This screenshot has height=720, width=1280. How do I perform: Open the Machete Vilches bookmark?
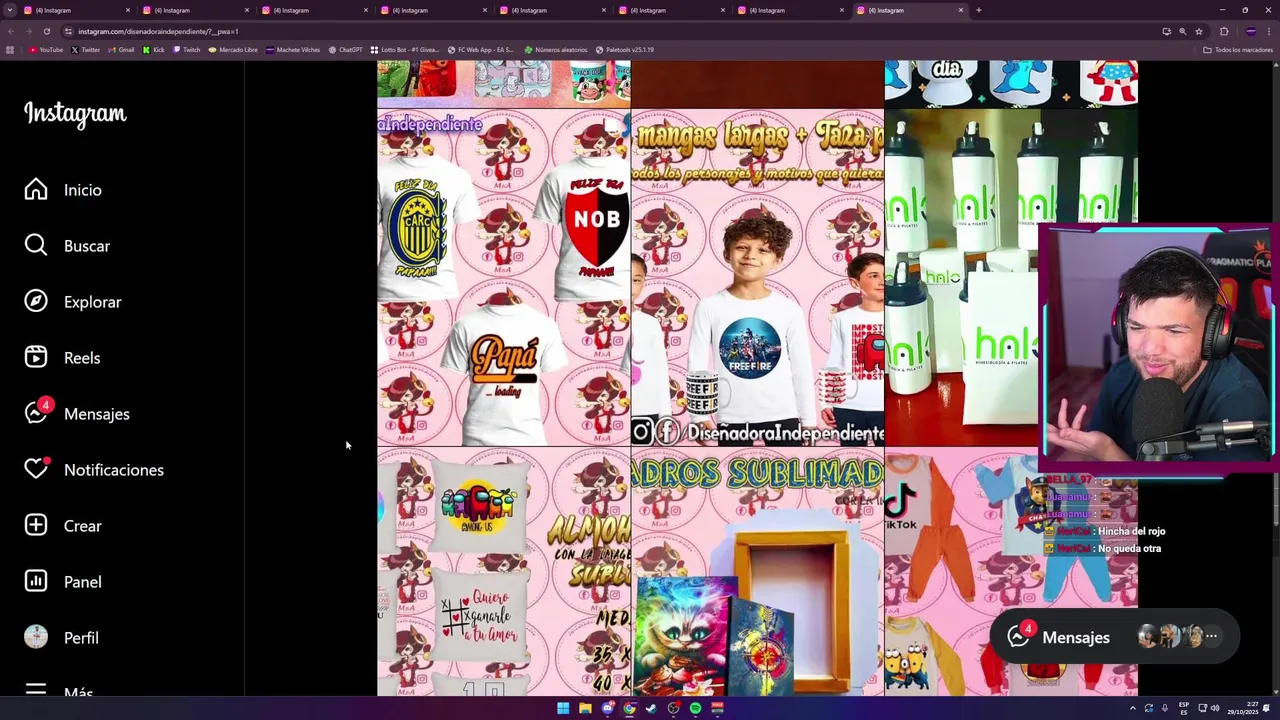293,50
